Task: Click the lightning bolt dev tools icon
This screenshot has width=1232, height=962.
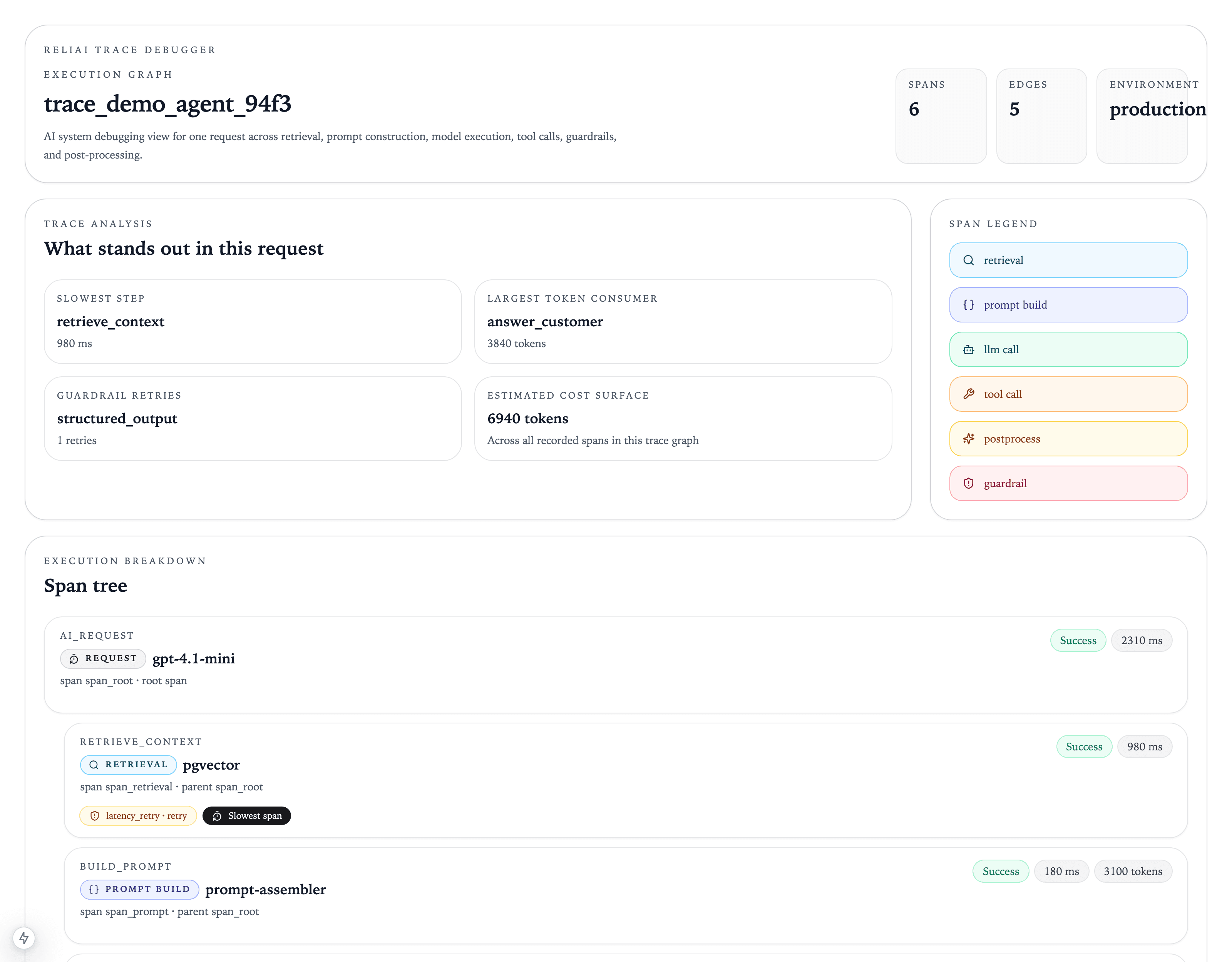Action: (24, 938)
